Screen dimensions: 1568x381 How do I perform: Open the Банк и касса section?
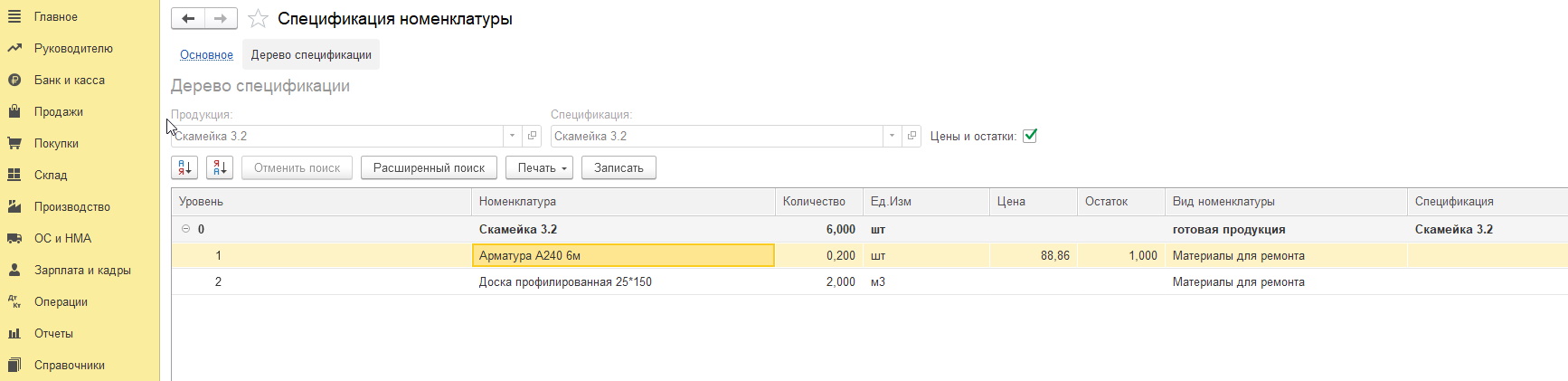70,80
